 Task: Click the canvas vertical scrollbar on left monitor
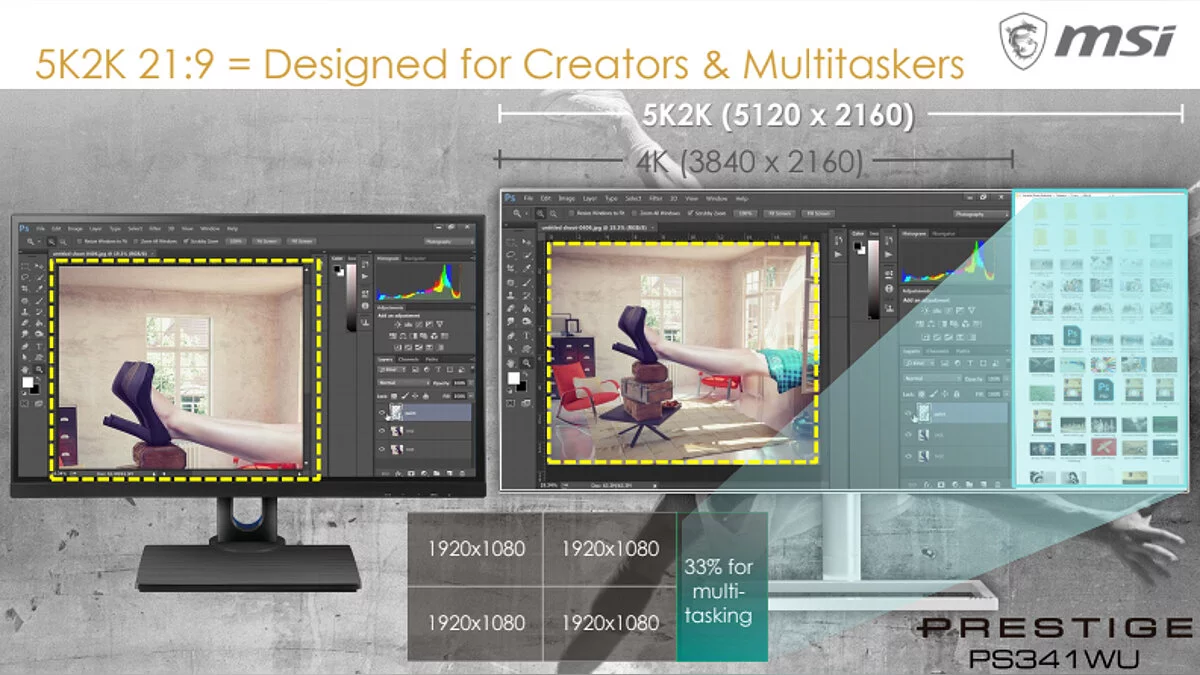pyautogui.click(x=306, y=366)
